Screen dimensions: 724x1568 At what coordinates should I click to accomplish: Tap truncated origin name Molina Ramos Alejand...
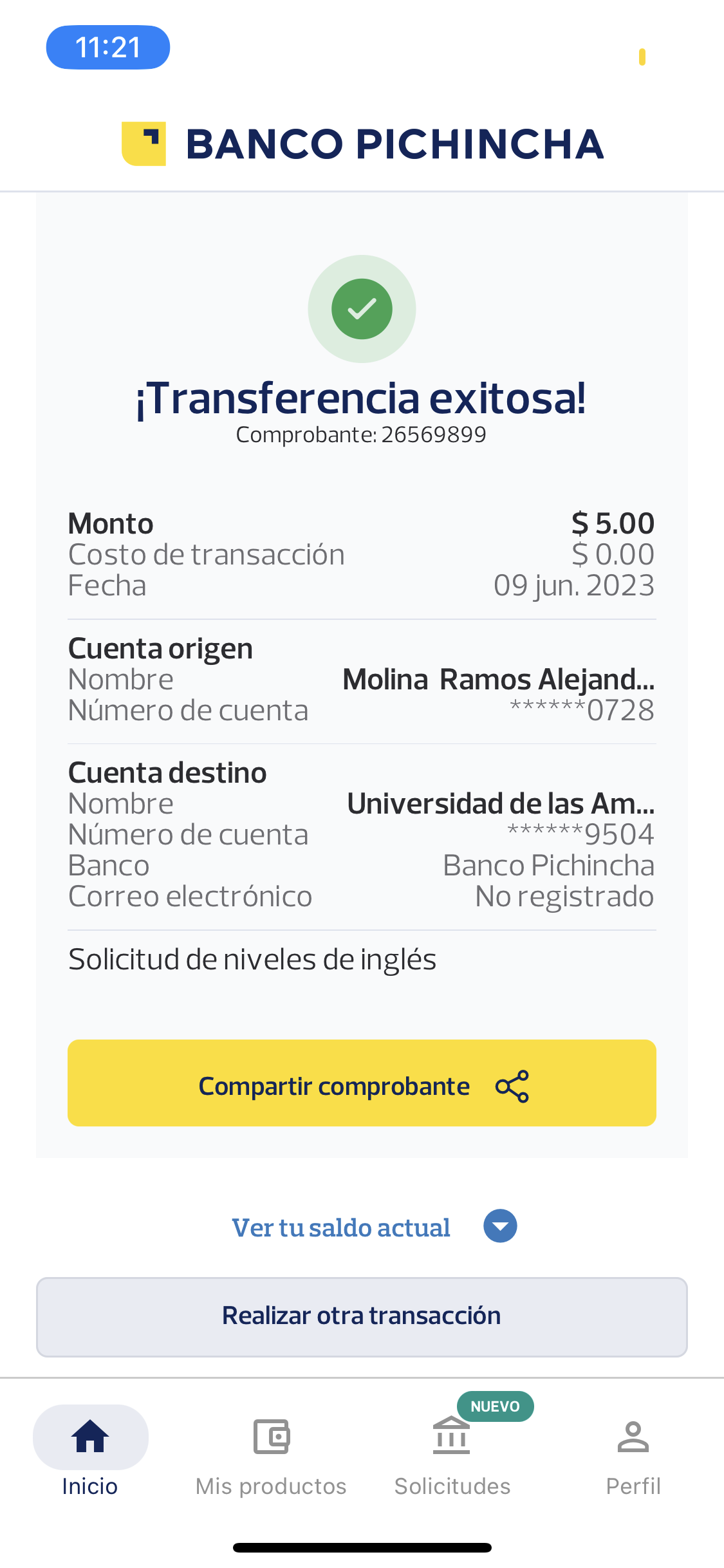tap(498, 679)
